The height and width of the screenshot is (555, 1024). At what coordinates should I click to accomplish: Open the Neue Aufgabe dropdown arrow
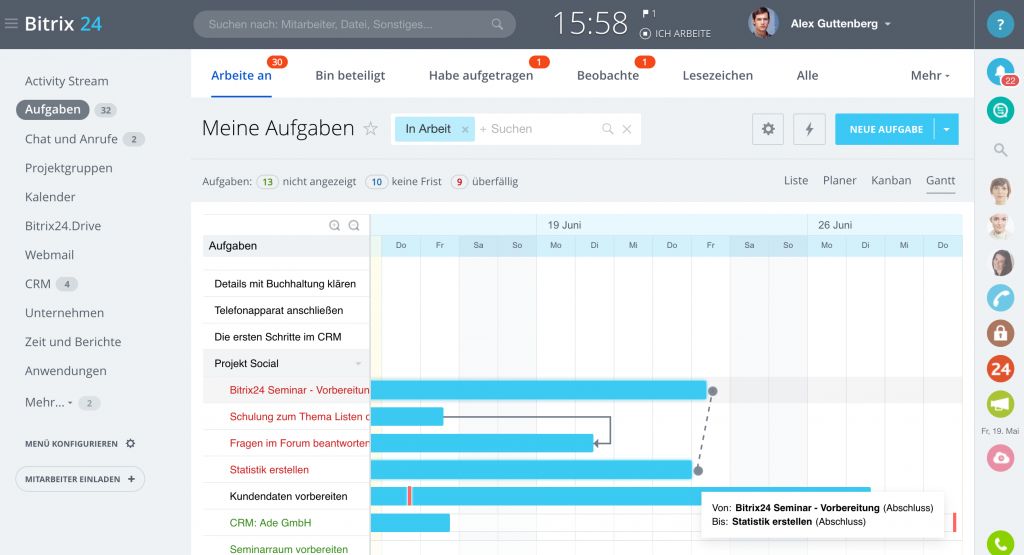[x=946, y=129]
